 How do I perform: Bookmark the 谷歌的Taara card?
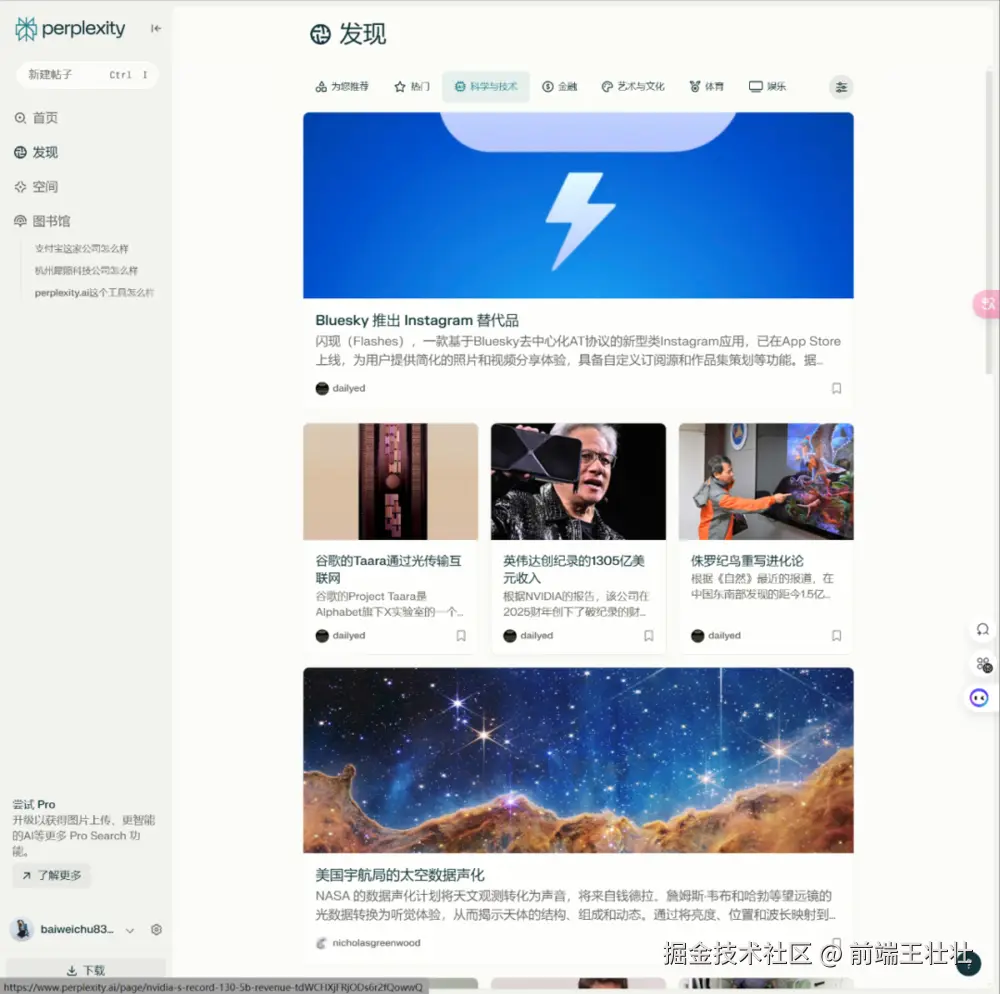coord(461,635)
